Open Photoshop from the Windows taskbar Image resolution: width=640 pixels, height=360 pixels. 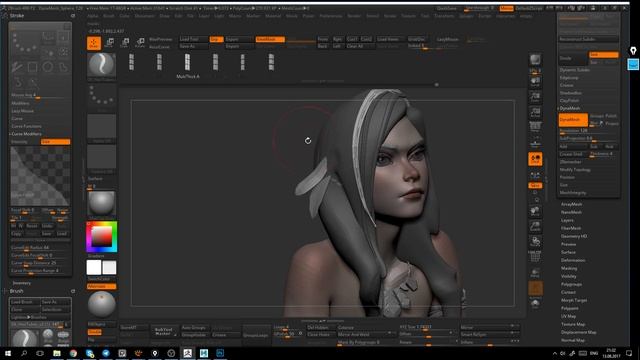pyautogui.click(x=220, y=353)
